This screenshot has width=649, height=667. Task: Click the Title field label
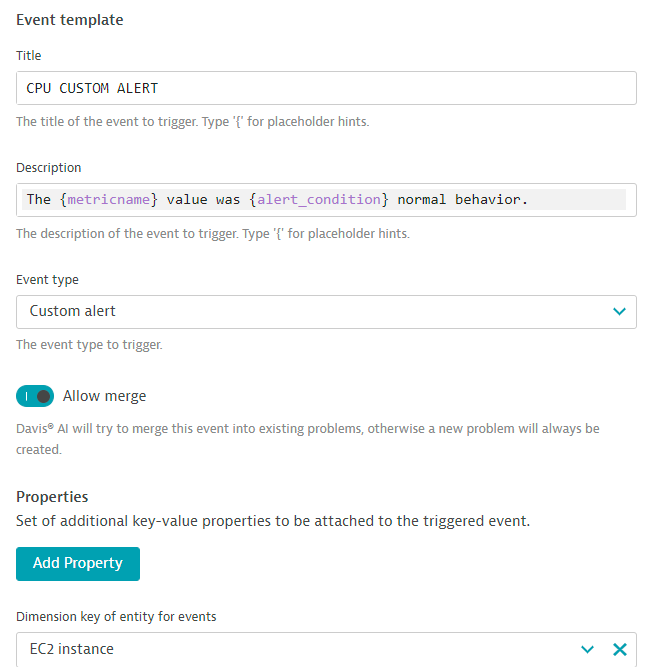coord(29,56)
